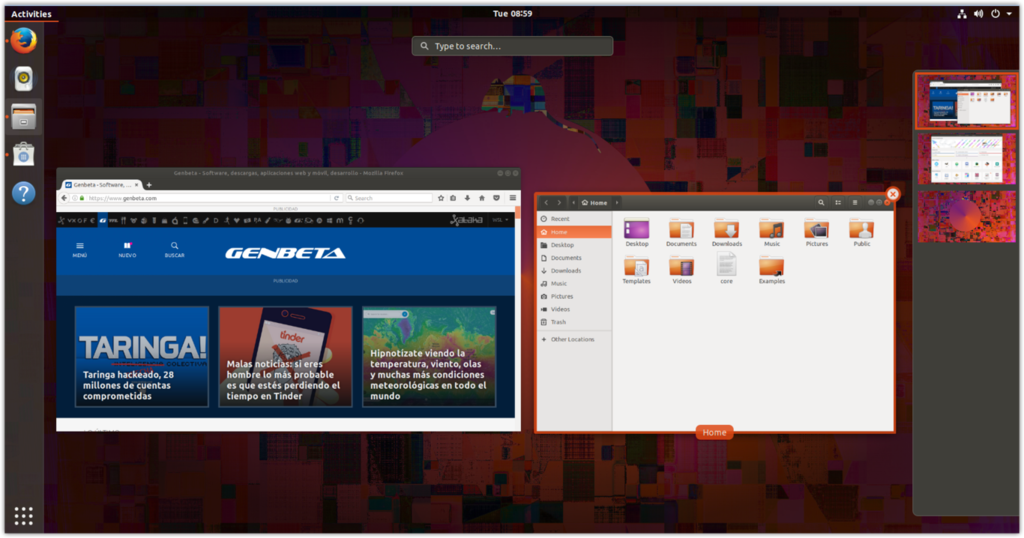Click the Firefox downloads arrow icon

[x=468, y=198]
